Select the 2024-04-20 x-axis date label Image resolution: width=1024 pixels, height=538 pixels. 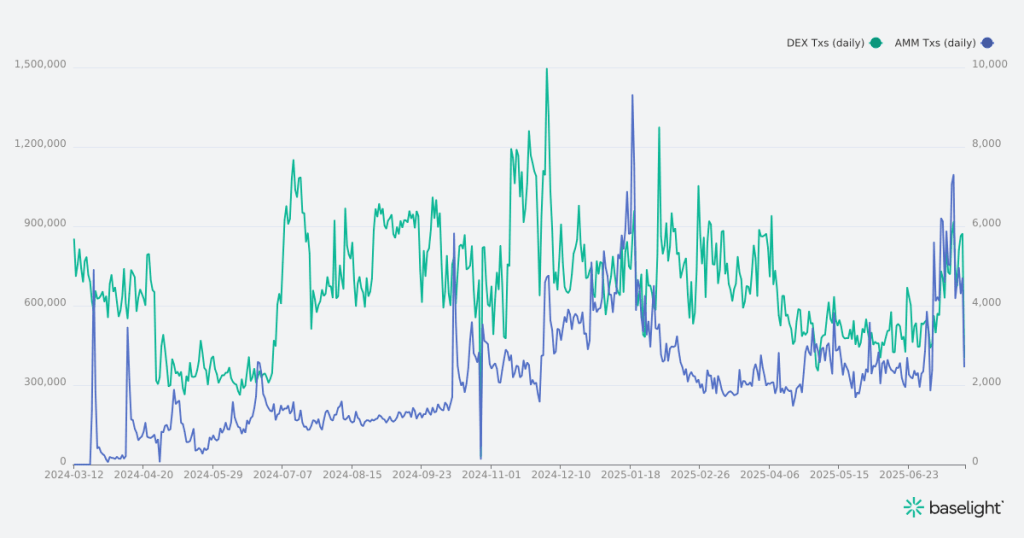pyautogui.click(x=143, y=476)
